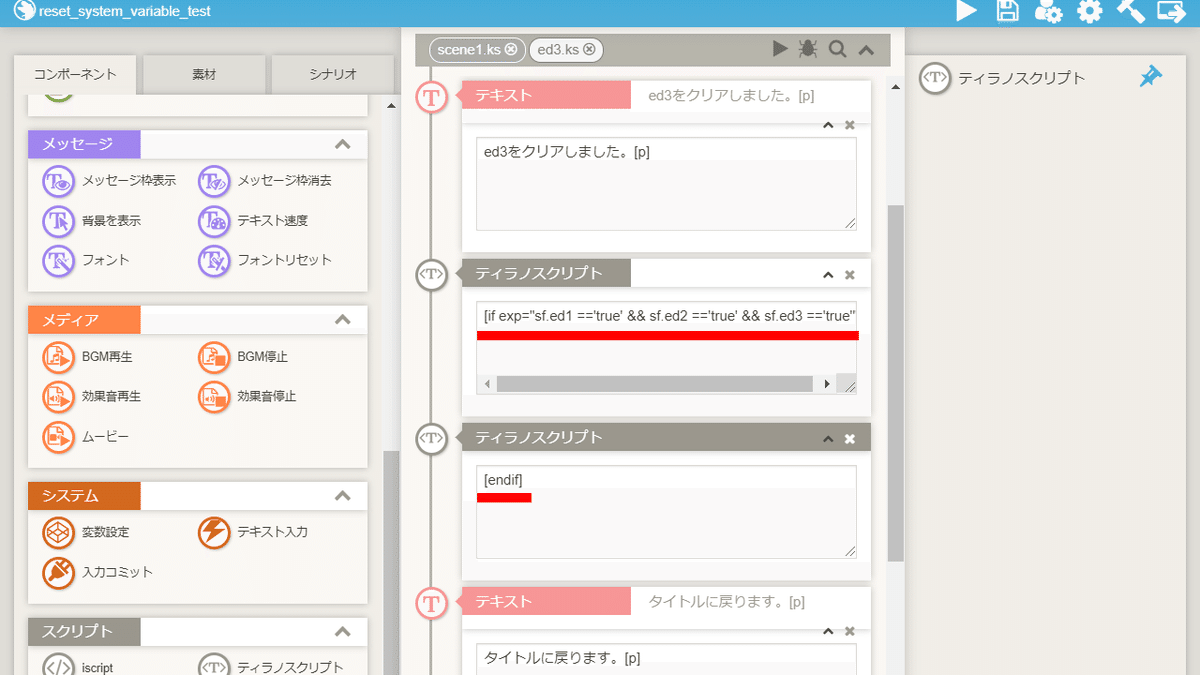The width and height of the screenshot is (1200, 675).
Task: Delete the タイトルに戻ります text block
Action: tap(850, 631)
